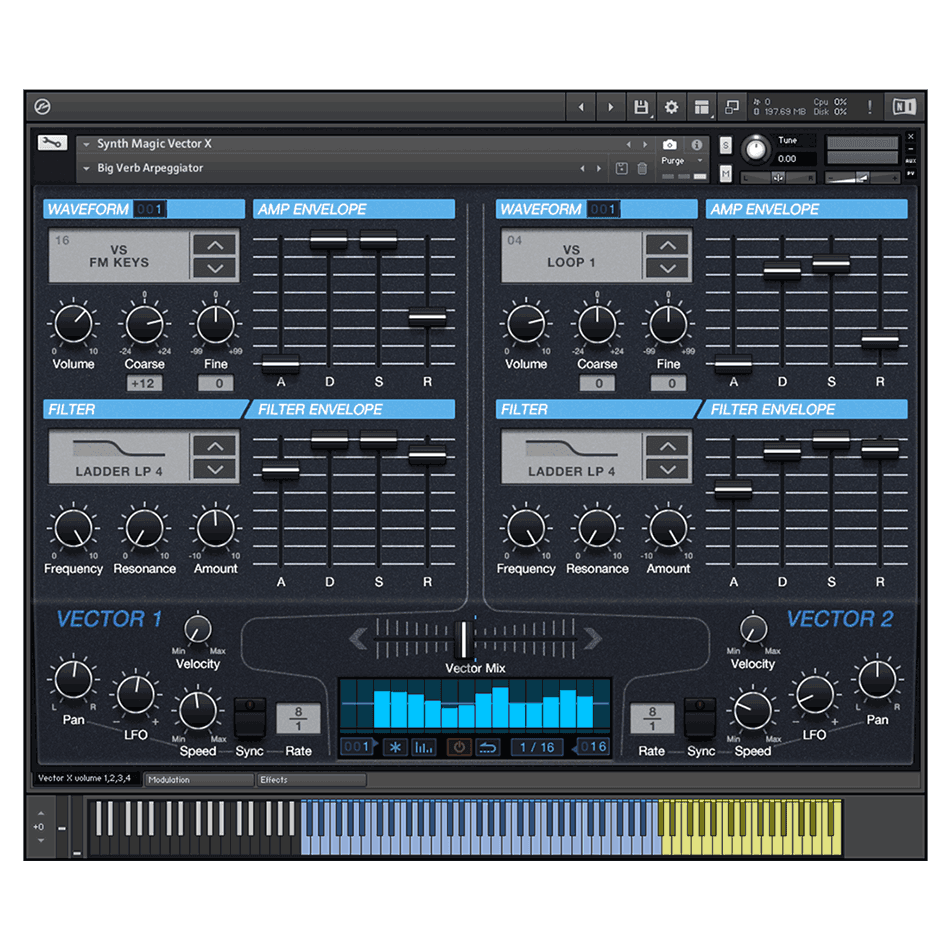Screen dimensions: 950x950
Task: Step down Vector 2 filter type from LADDER LP 4
Action: [668, 470]
